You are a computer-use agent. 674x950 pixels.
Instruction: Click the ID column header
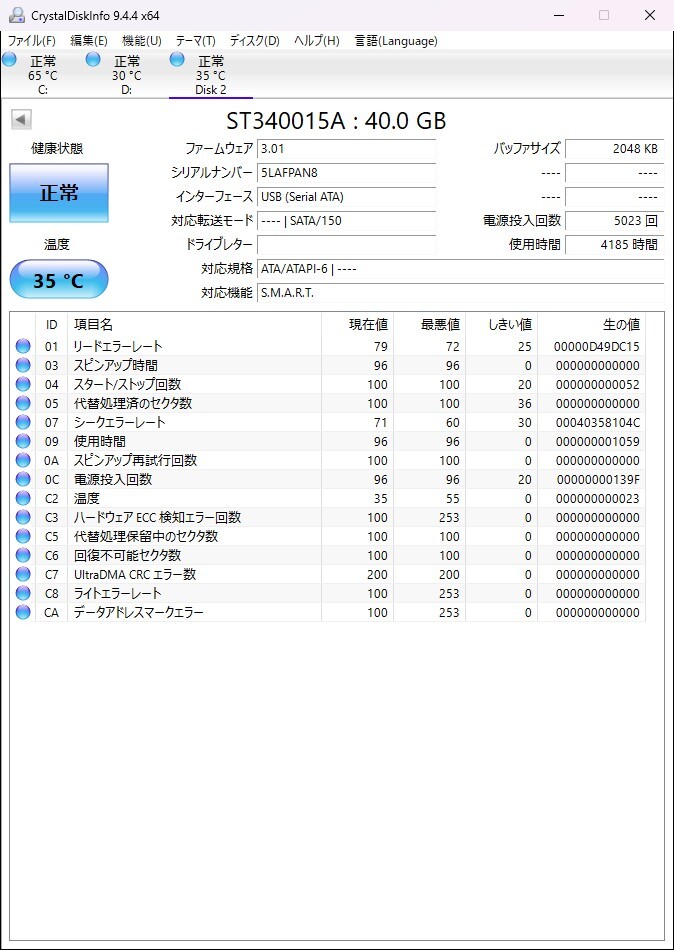tap(52, 325)
